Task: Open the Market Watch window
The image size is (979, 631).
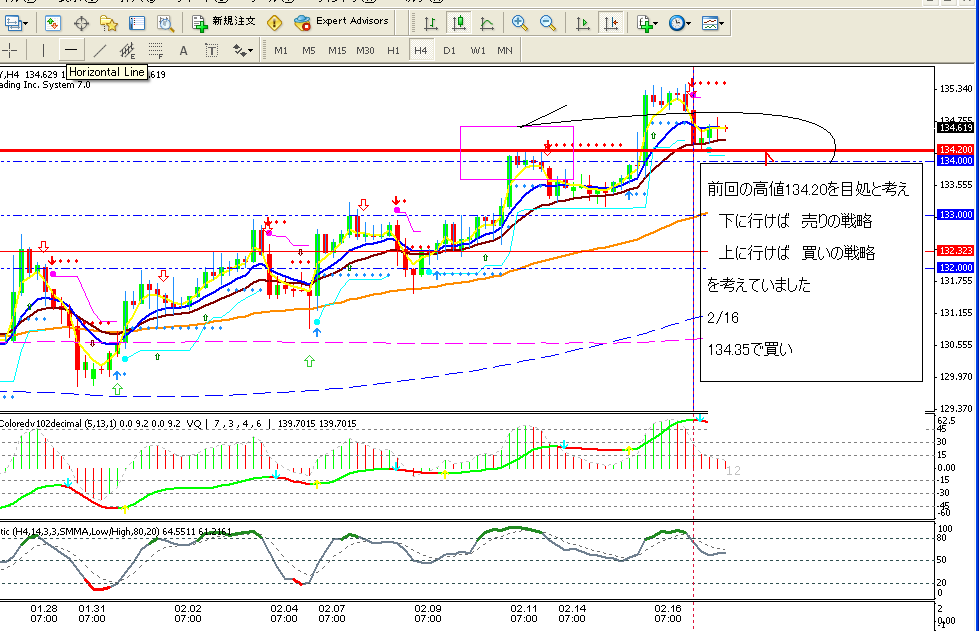Action: pyautogui.click(x=52, y=24)
